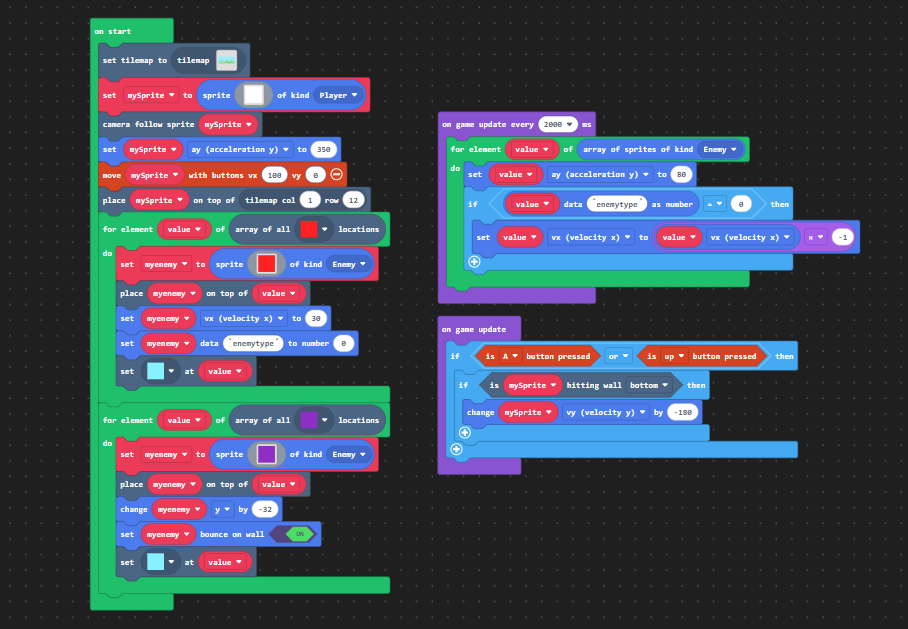Open myenemy dropdown in bounce on wall block

pyautogui.click(x=169, y=534)
